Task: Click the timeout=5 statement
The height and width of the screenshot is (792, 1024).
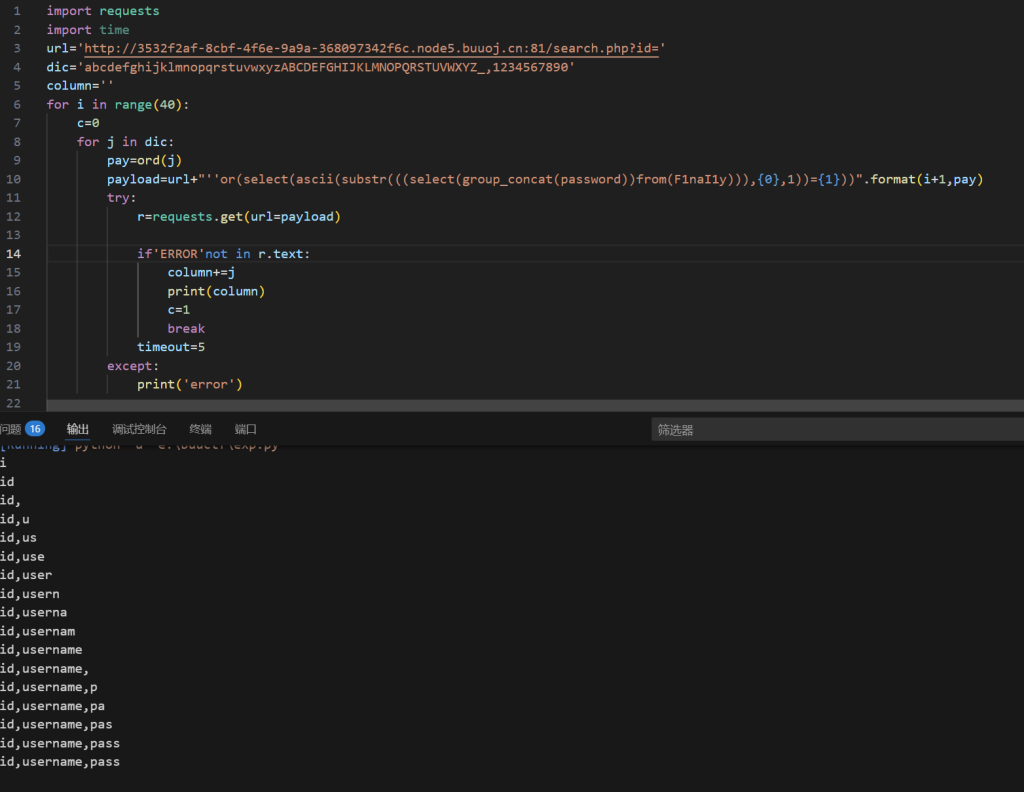Action: (x=171, y=347)
